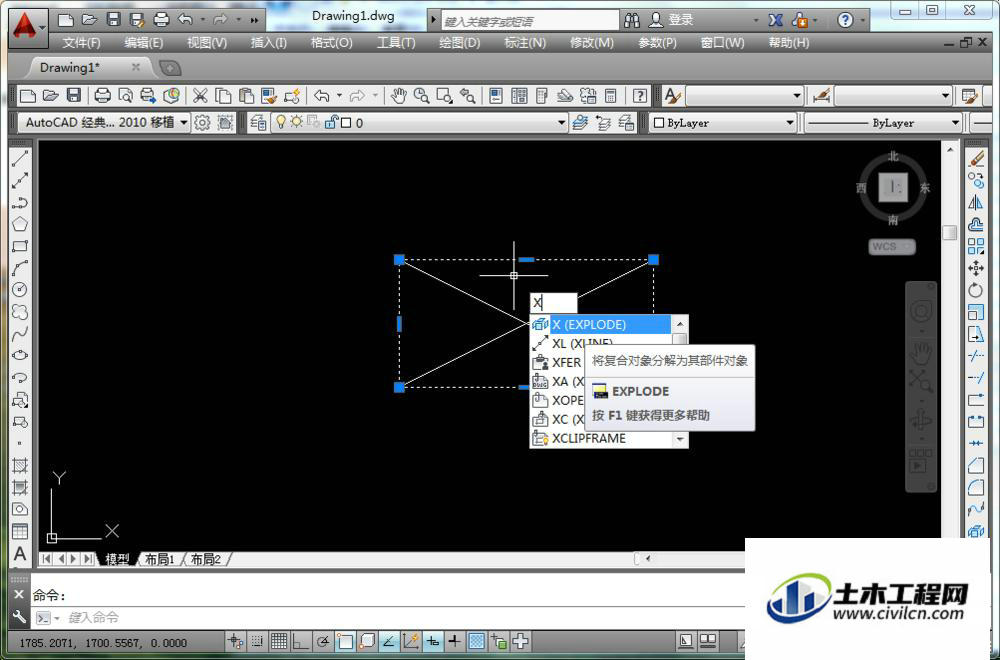Add a new drawing tab button
The image size is (1000, 660).
(170, 68)
